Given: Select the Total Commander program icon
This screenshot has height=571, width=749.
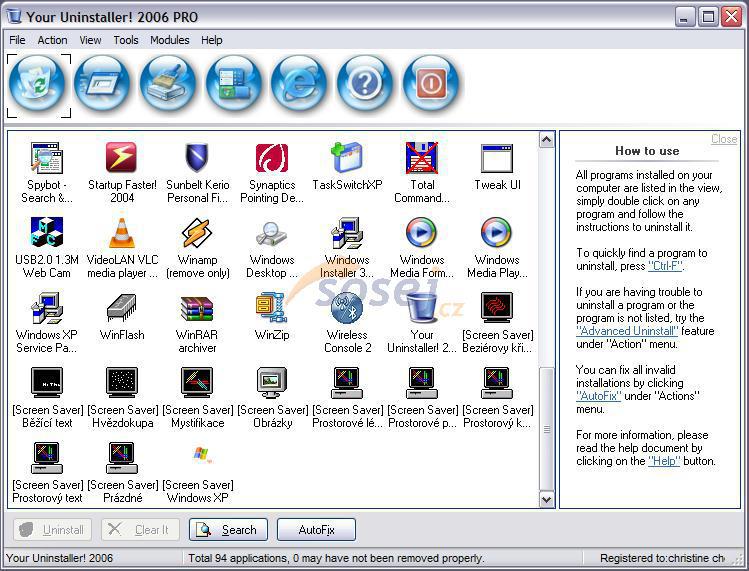Looking at the screenshot, I should click(x=422, y=158).
